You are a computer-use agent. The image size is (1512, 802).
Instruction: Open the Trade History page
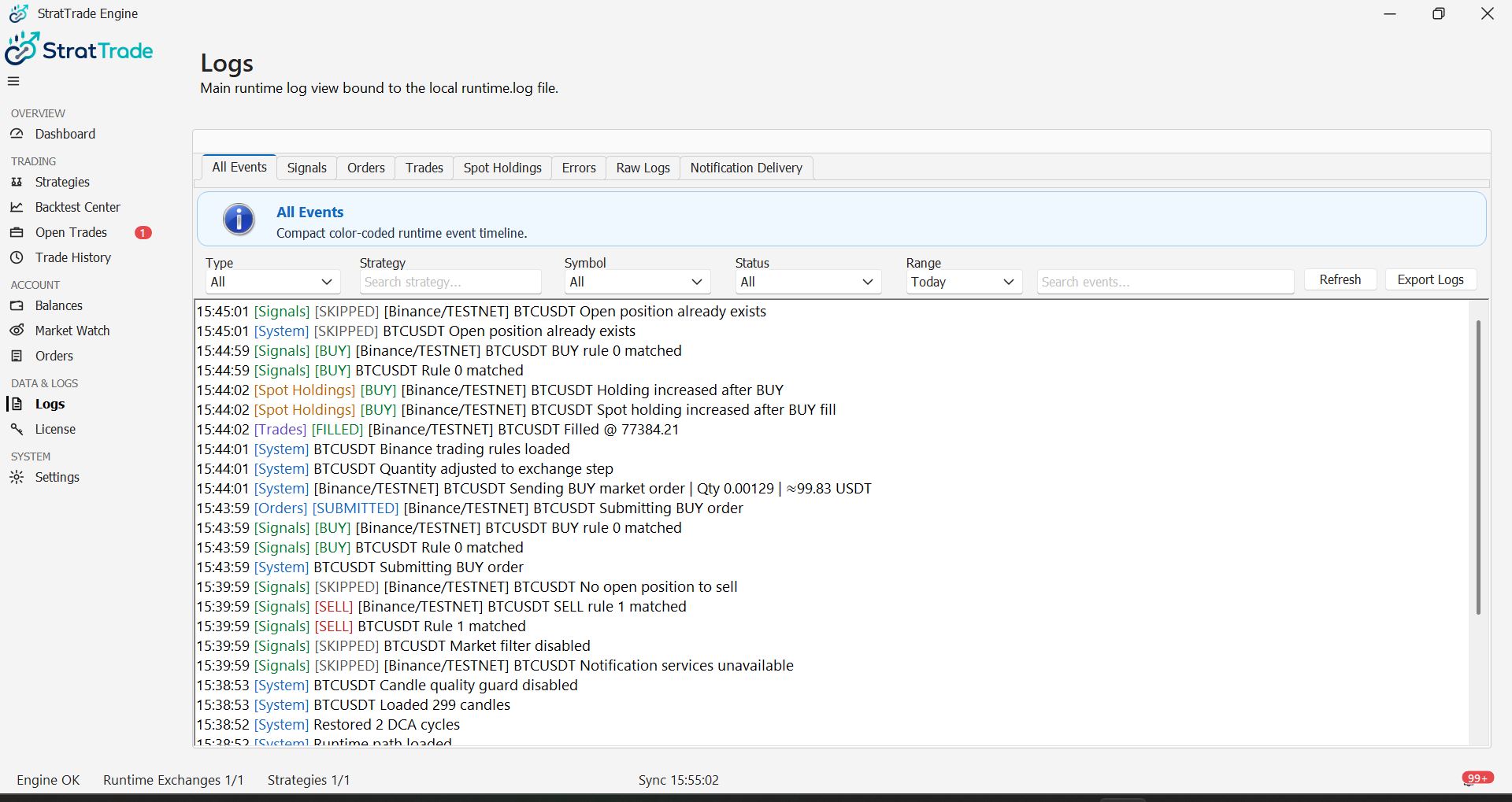pos(73,257)
